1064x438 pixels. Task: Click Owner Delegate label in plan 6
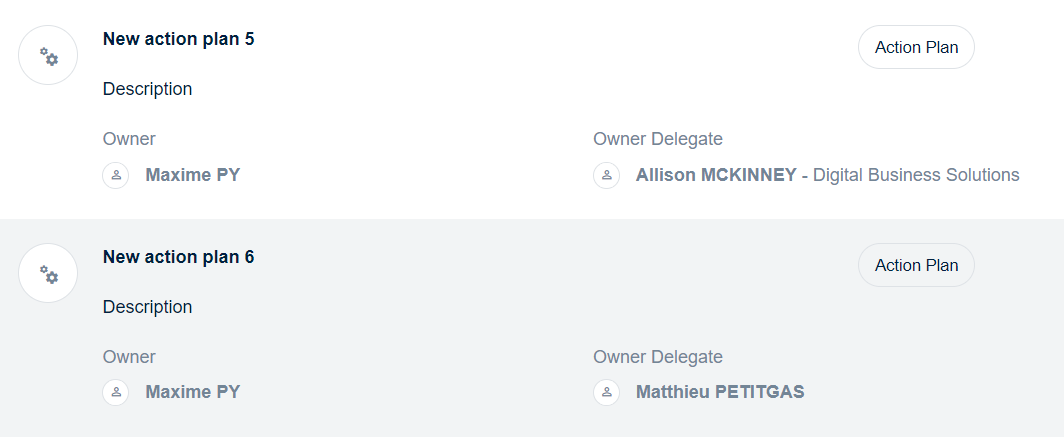(x=658, y=357)
